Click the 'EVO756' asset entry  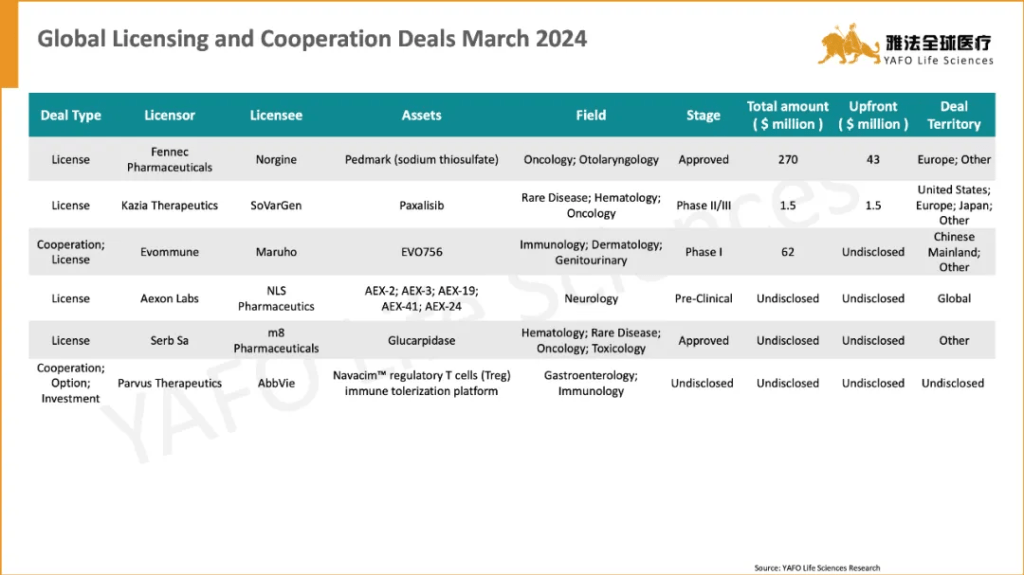tap(421, 252)
